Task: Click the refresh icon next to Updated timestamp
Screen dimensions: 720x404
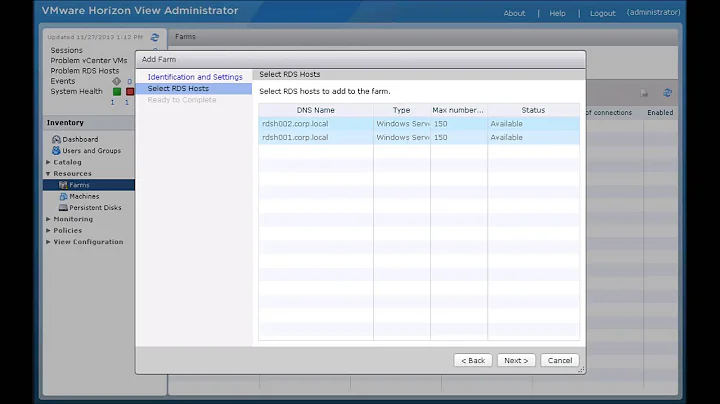Action: (155, 37)
